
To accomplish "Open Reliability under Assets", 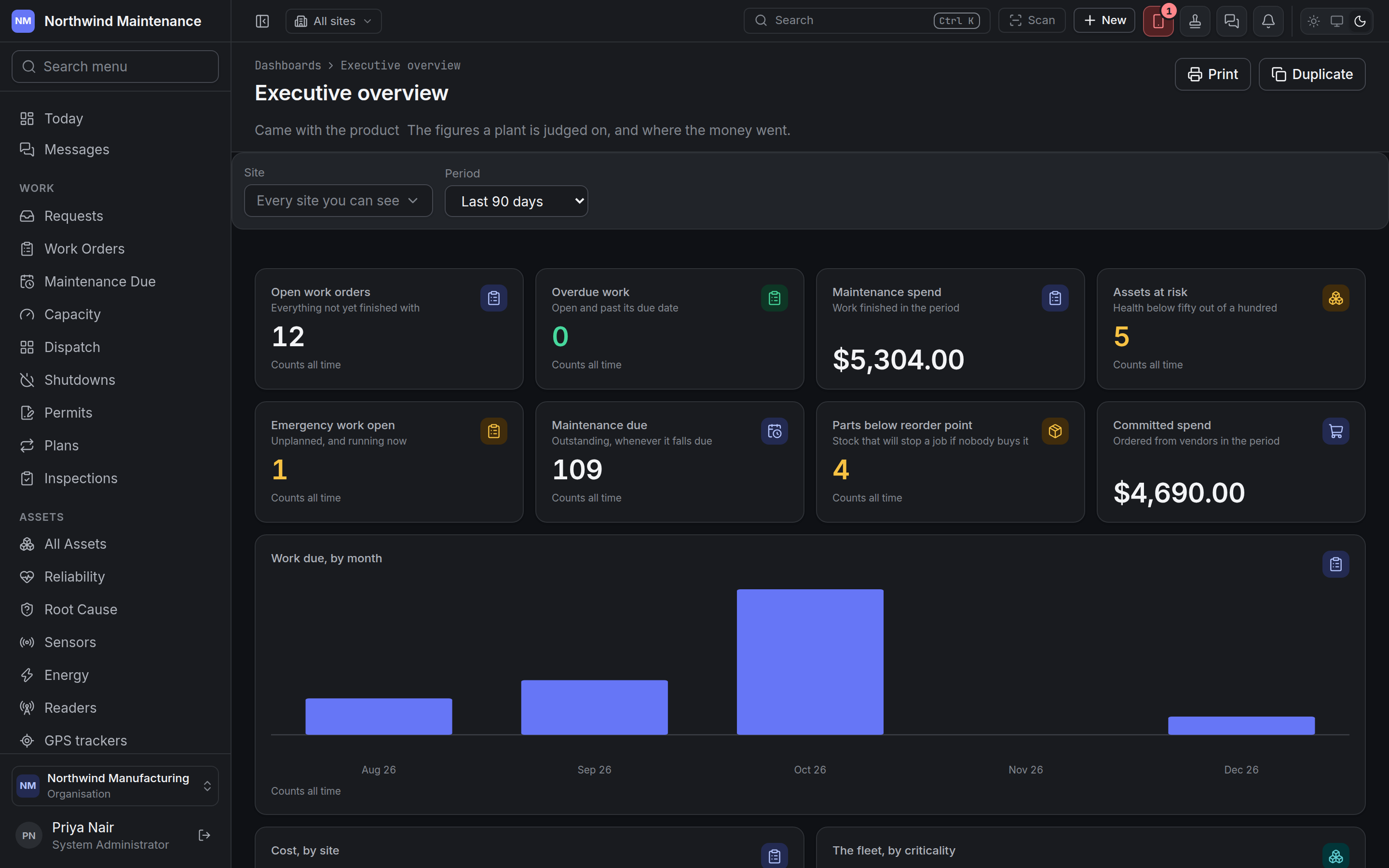I will 115,576.
